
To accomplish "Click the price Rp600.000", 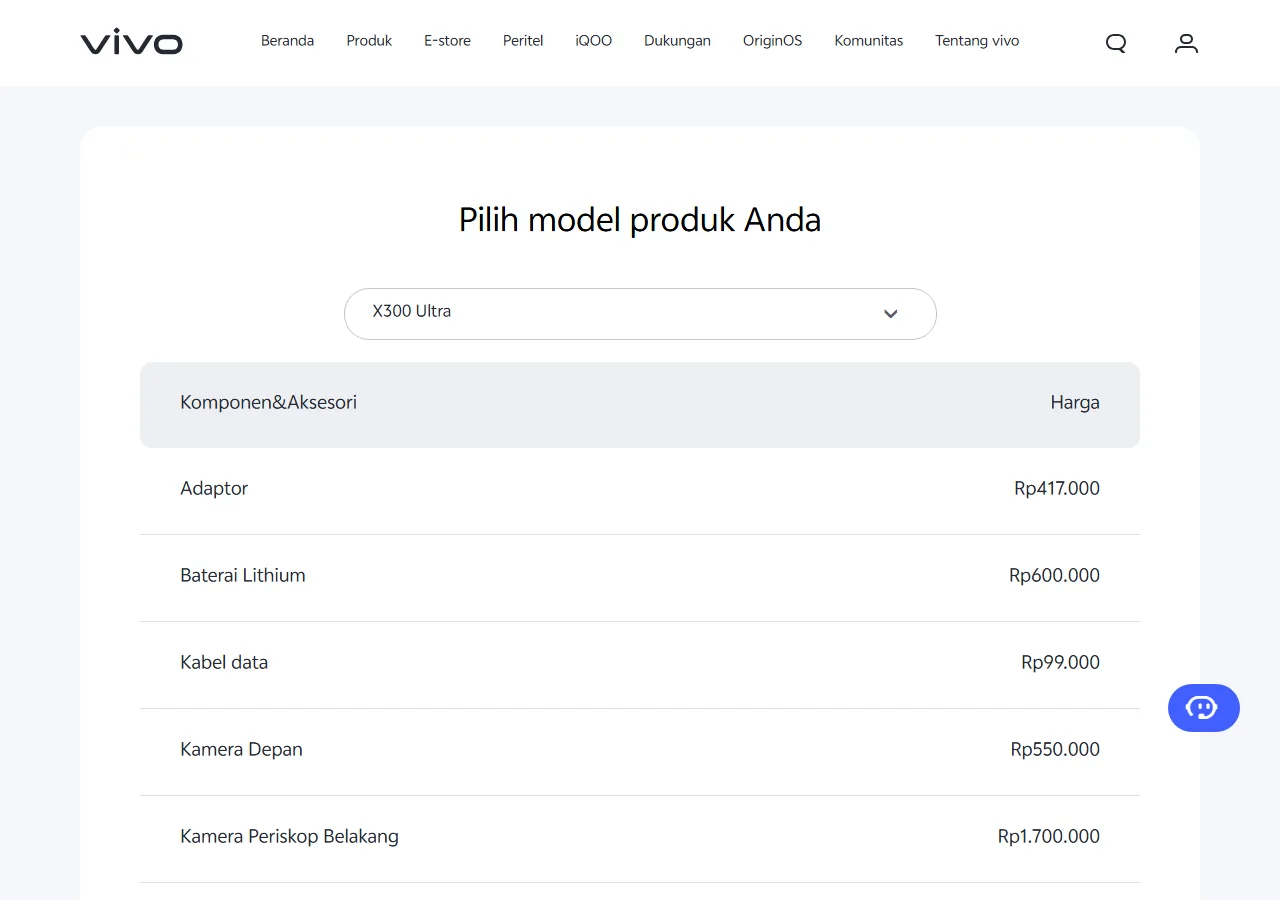I will click(1054, 576).
